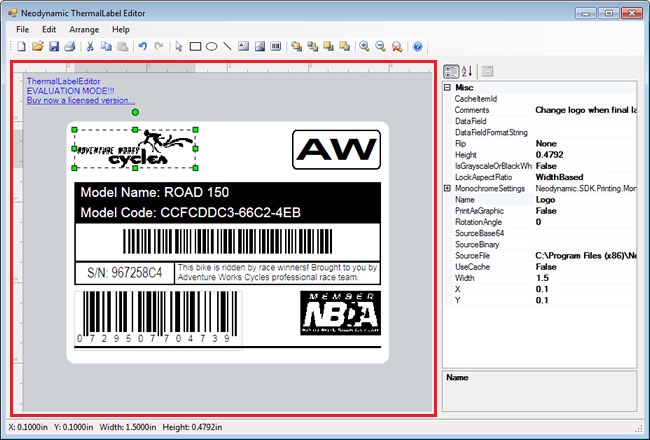Edit RotationAngle value 0
The height and width of the screenshot is (440, 650).
(x=585, y=222)
